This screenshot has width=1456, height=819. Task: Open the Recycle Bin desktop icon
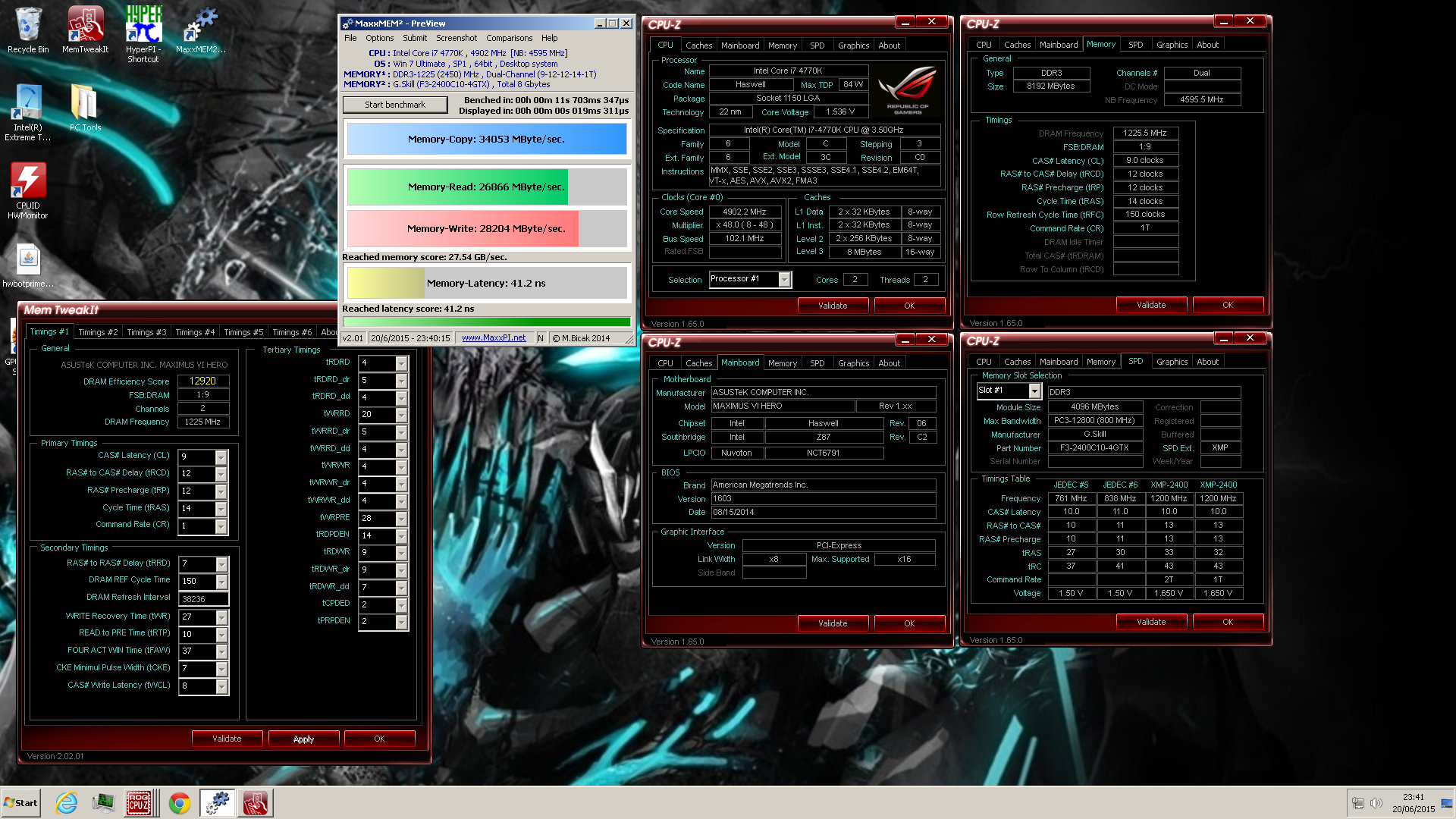pos(28,30)
